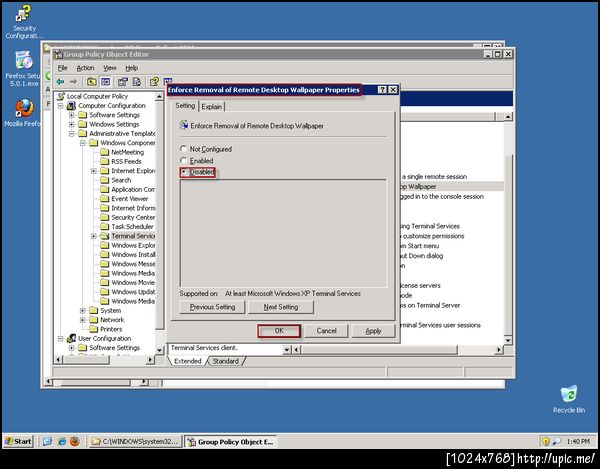
Task: Collapse the Administrative Templates node
Action: point(72,134)
